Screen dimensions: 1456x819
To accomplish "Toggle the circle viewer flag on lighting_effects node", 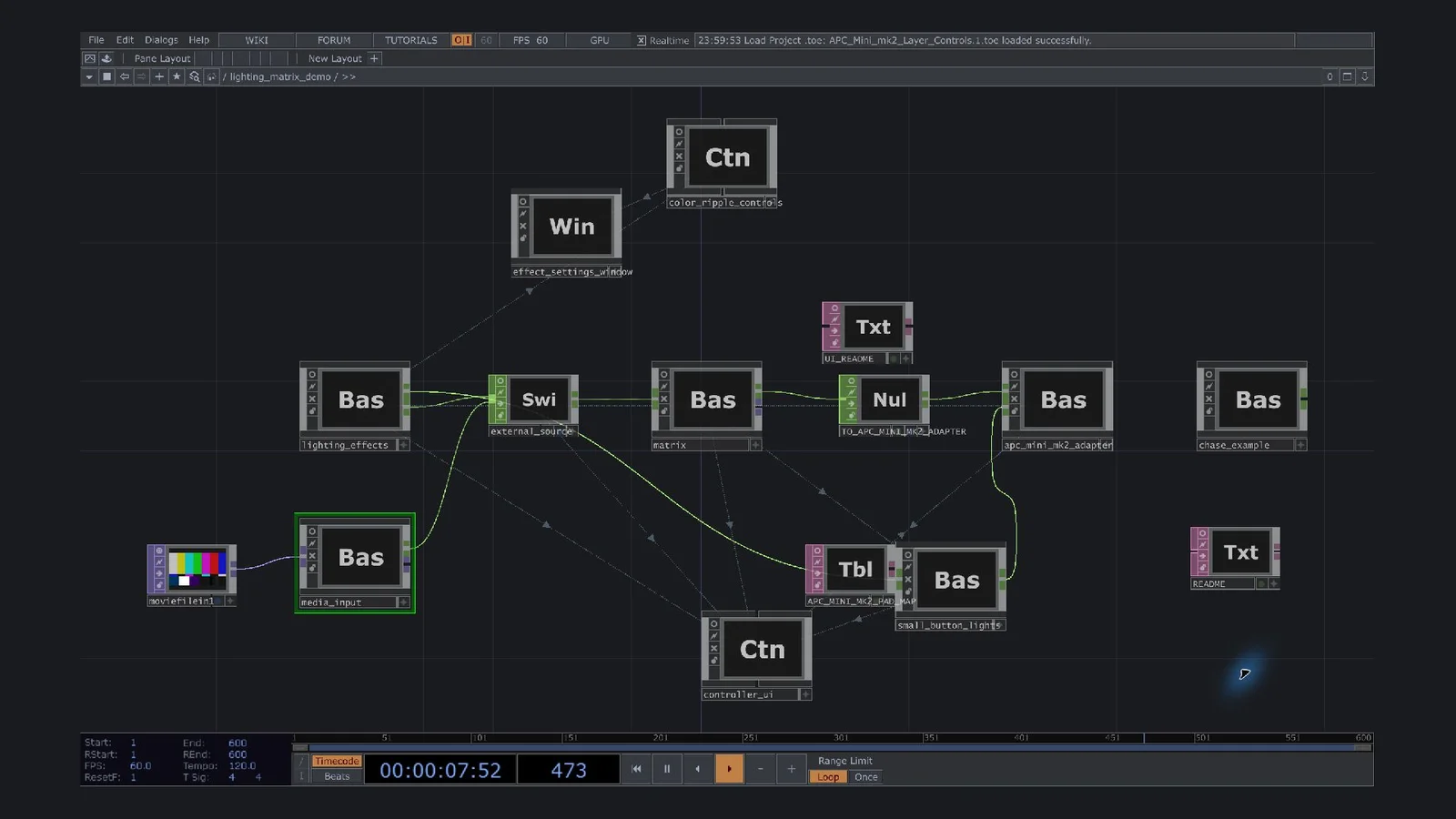I will 312,374.
